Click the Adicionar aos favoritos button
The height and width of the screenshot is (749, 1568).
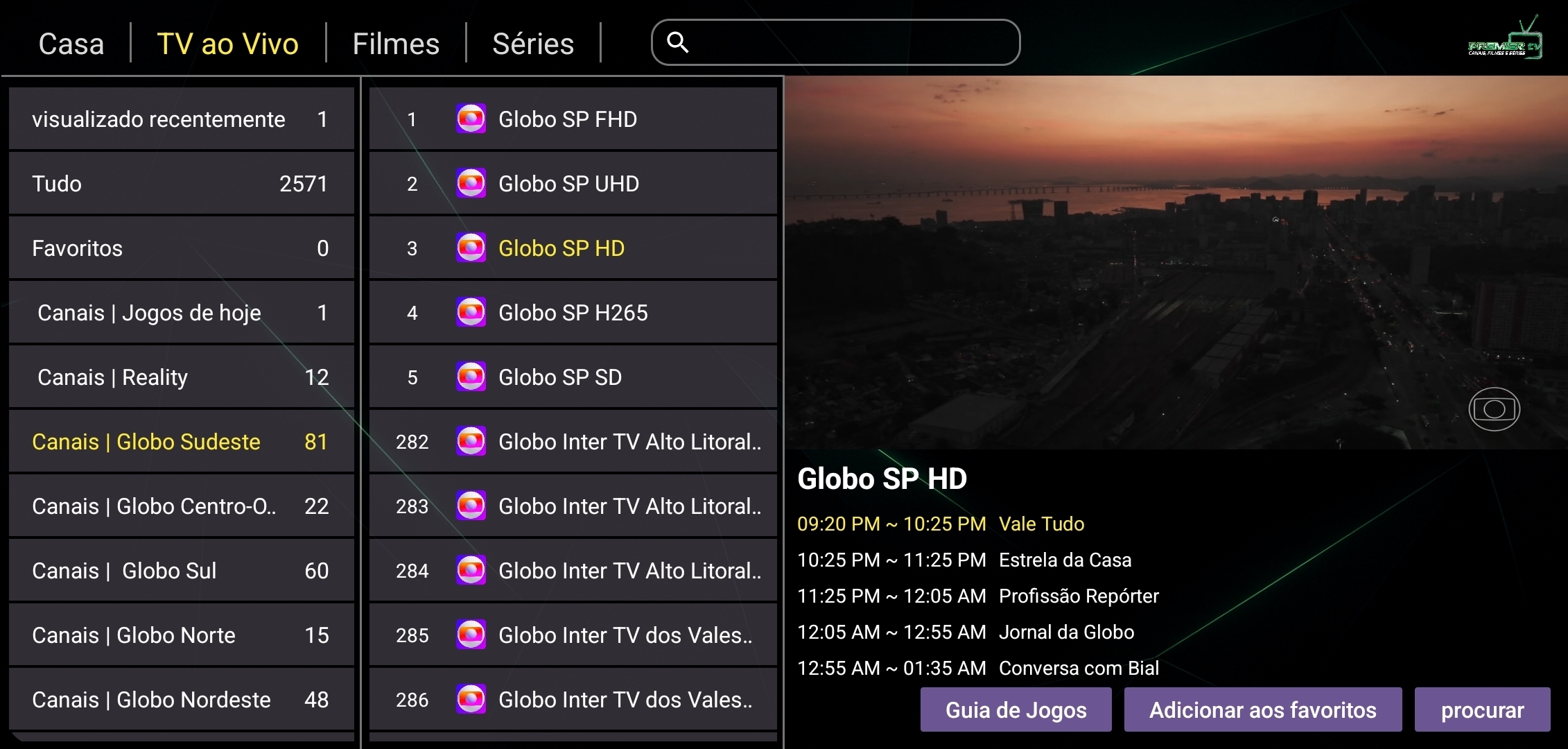pos(1262,710)
